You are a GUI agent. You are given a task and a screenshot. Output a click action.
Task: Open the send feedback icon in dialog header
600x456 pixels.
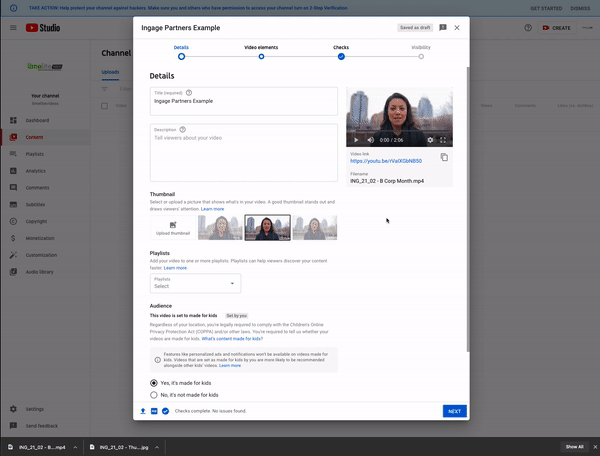point(443,28)
